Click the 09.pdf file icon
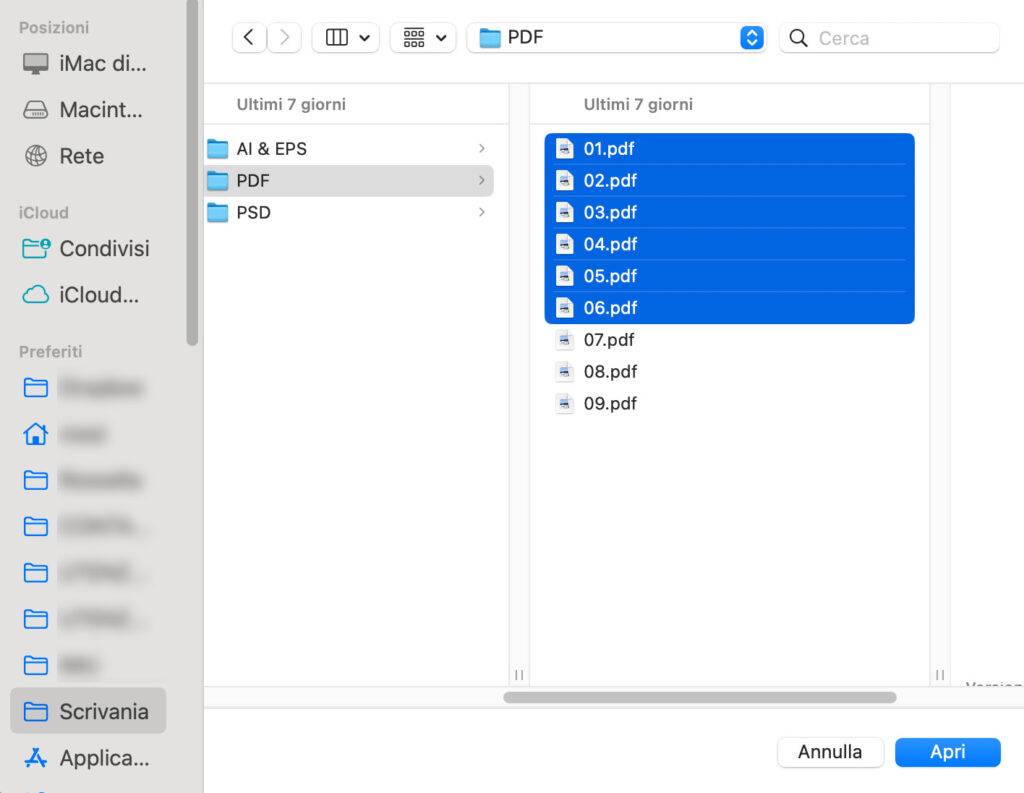1024x793 pixels. click(564, 403)
